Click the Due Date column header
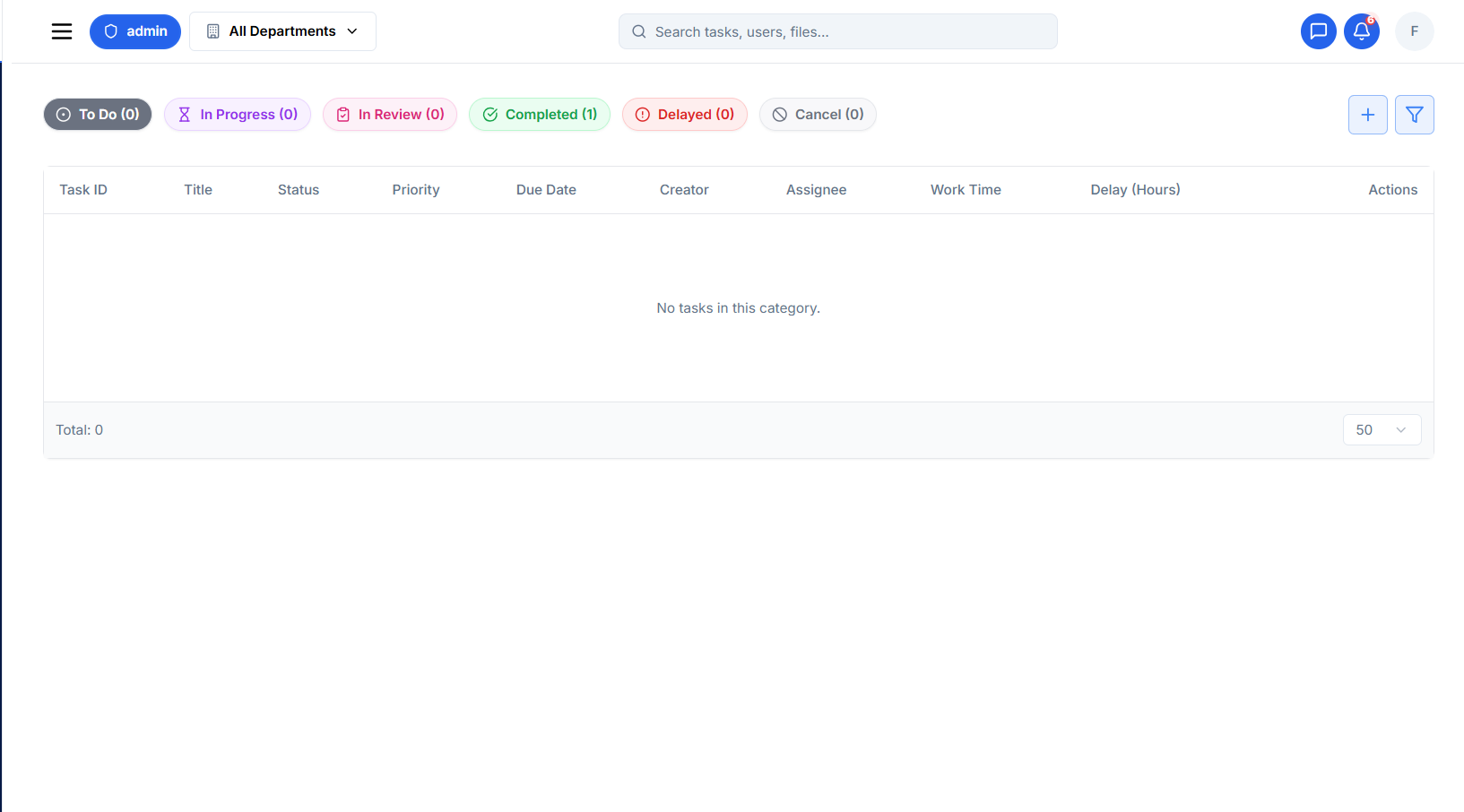The width and height of the screenshot is (1464, 812). [546, 190]
